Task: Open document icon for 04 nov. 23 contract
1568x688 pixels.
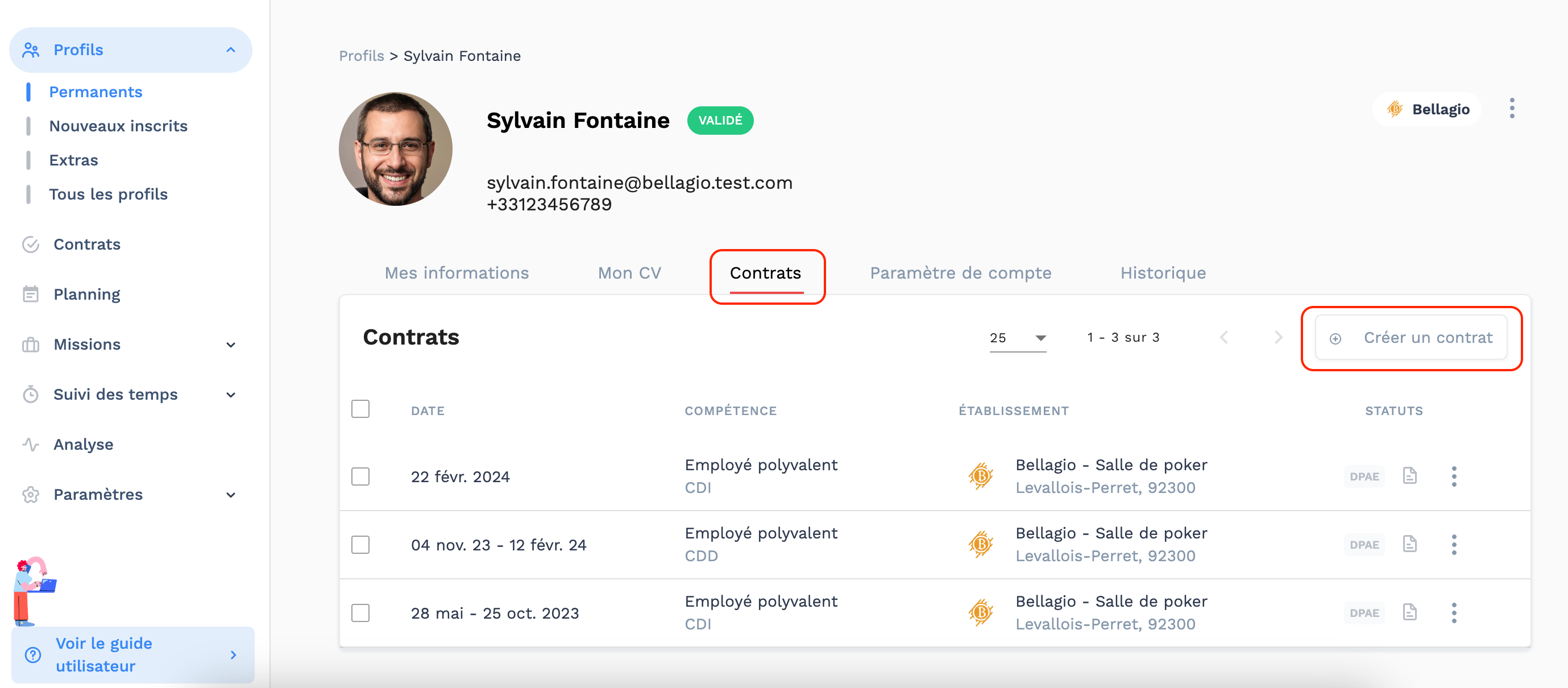Action: (1410, 544)
